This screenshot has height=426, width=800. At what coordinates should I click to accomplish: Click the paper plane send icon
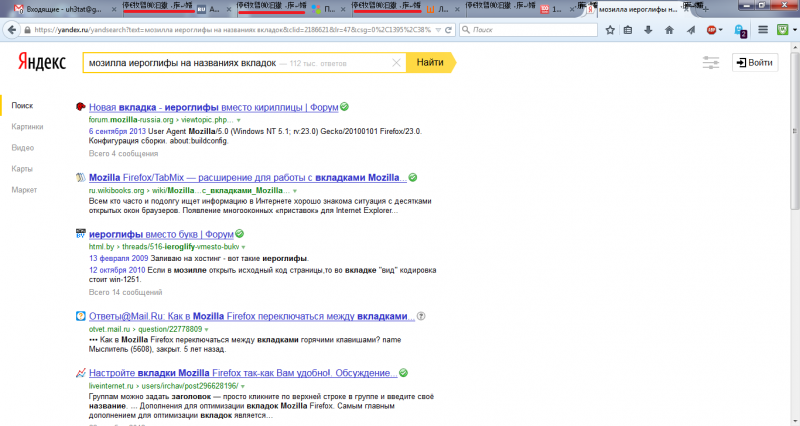[x=689, y=30]
